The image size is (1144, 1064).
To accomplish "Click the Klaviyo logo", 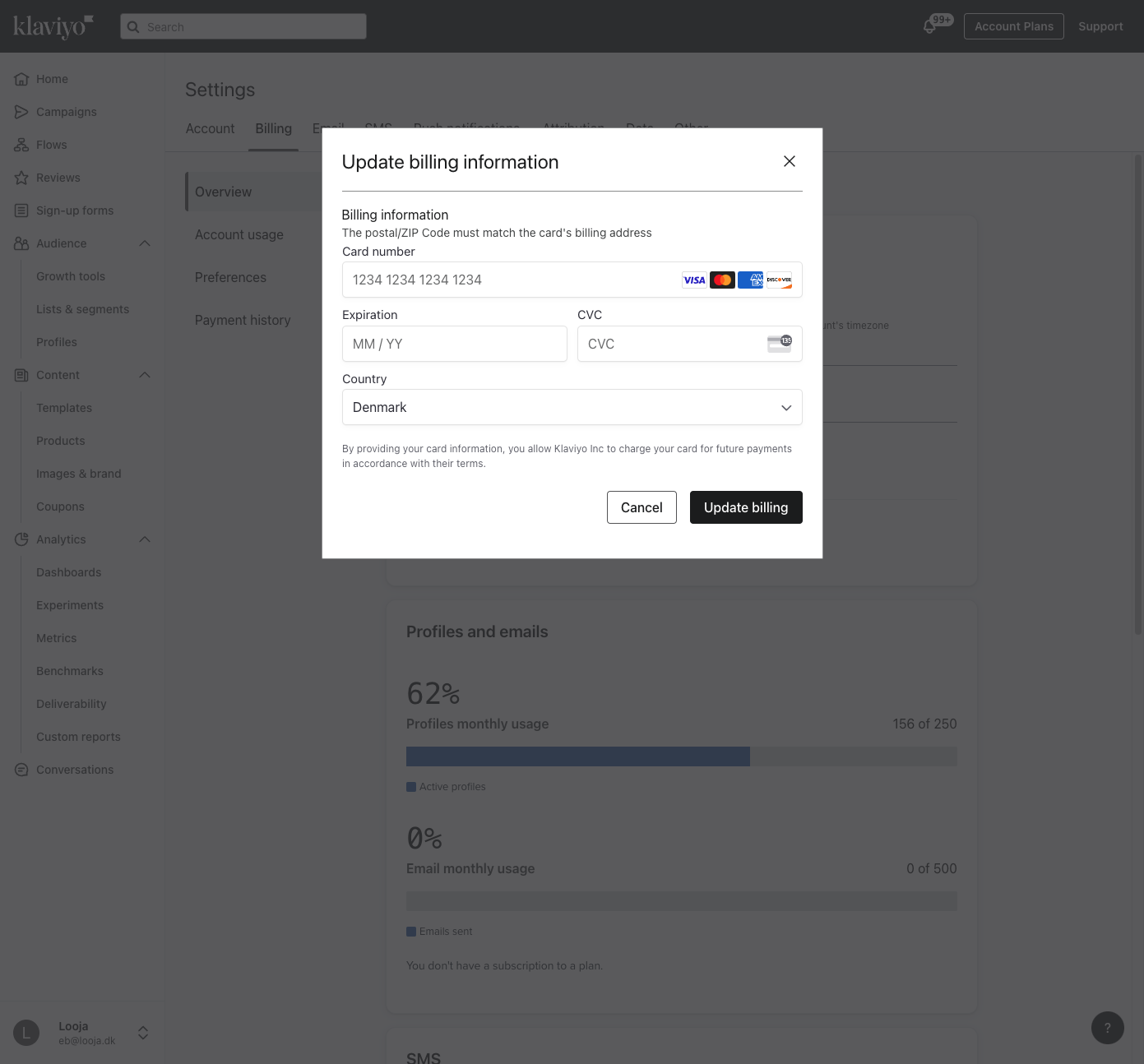I will coord(53,26).
